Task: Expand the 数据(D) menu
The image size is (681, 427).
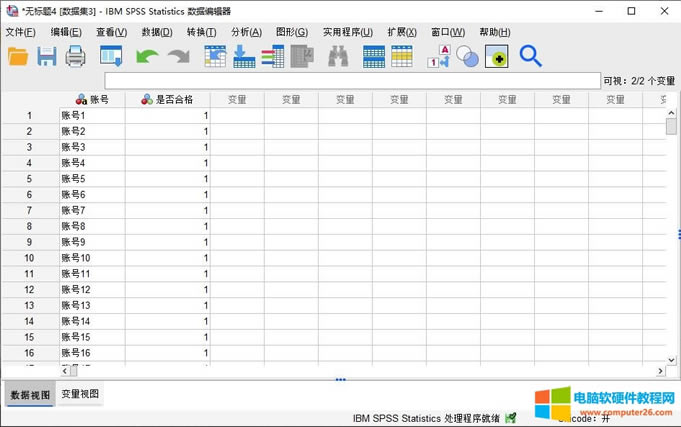Action: click(157, 32)
